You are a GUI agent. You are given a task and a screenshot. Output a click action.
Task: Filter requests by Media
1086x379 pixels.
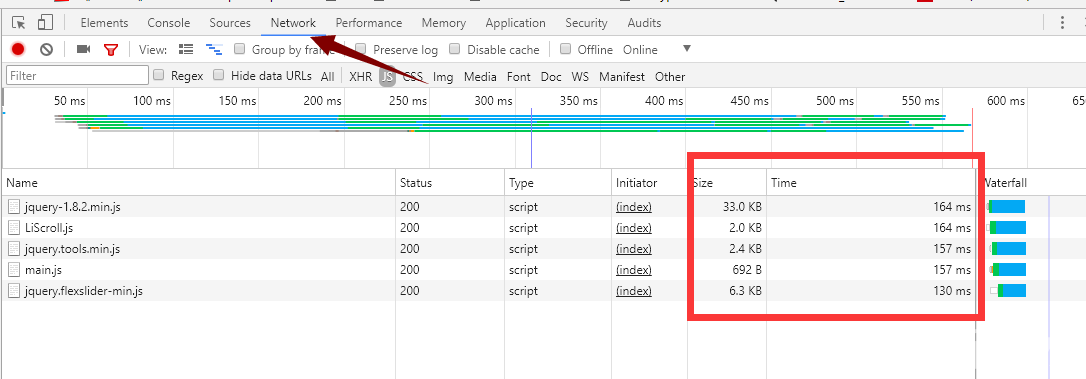coord(481,76)
